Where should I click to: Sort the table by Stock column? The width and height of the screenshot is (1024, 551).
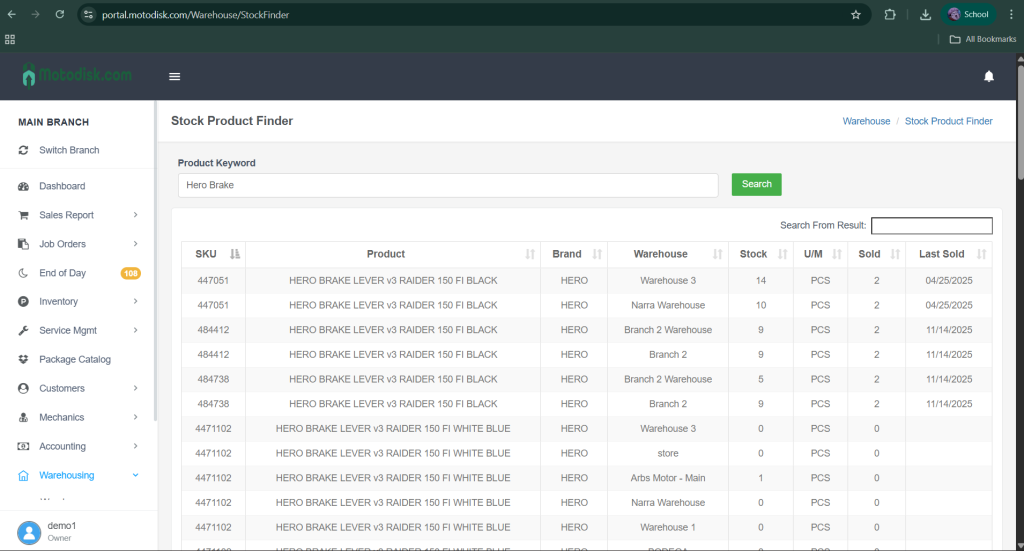[x=753, y=254]
